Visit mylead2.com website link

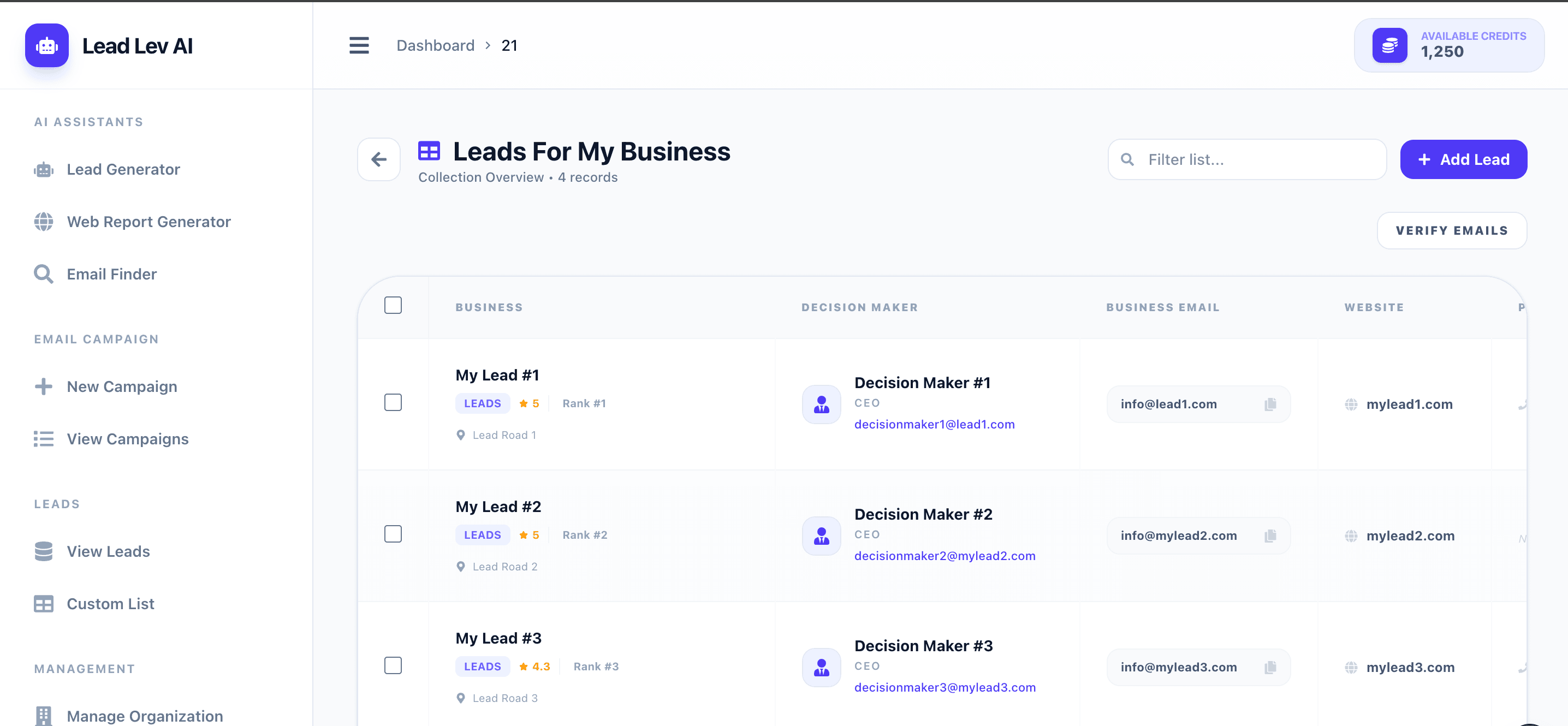click(x=1410, y=535)
